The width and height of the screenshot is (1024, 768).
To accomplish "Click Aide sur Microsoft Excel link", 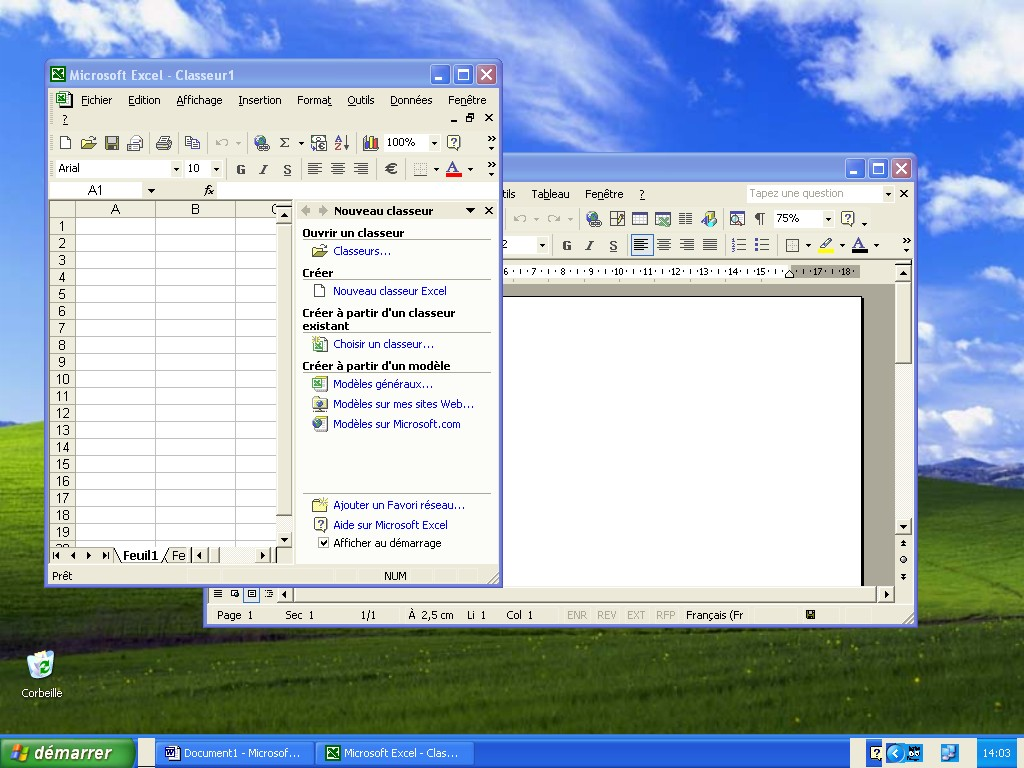I will click(390, 524).
